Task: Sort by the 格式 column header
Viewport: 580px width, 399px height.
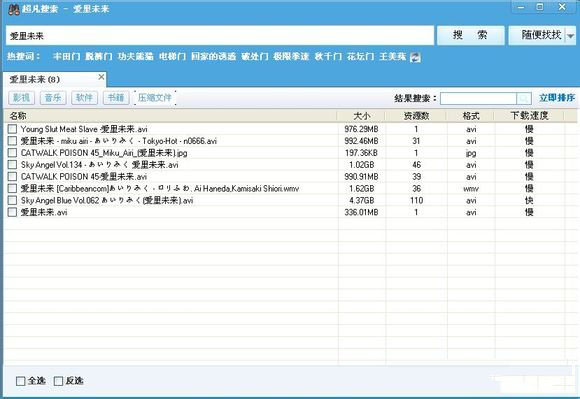Action: 471,116
